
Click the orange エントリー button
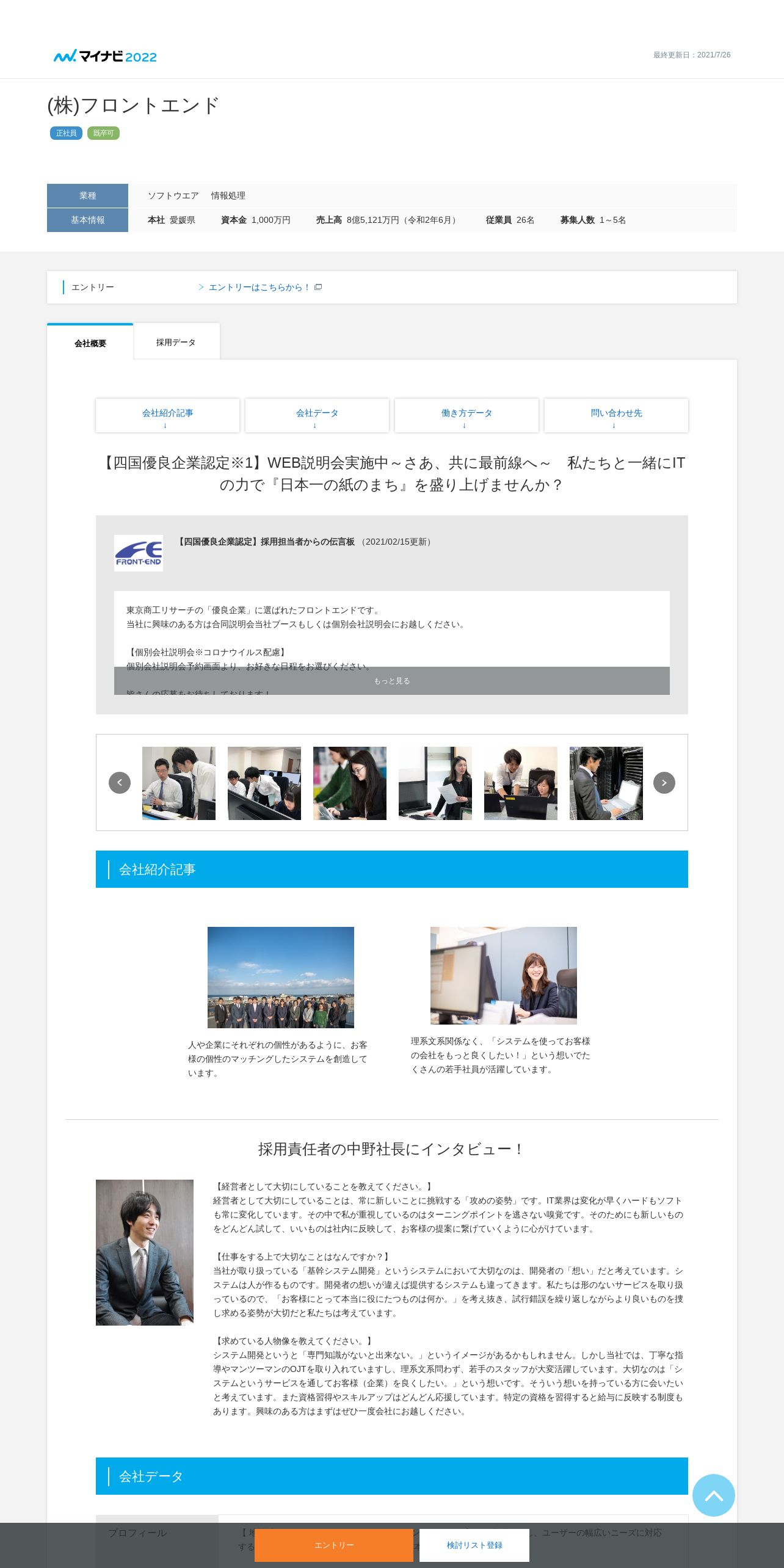tap(334, 1545)
